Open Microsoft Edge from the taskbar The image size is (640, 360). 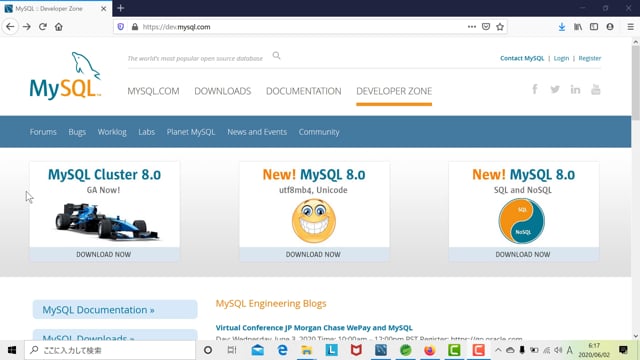click(282, 350)
